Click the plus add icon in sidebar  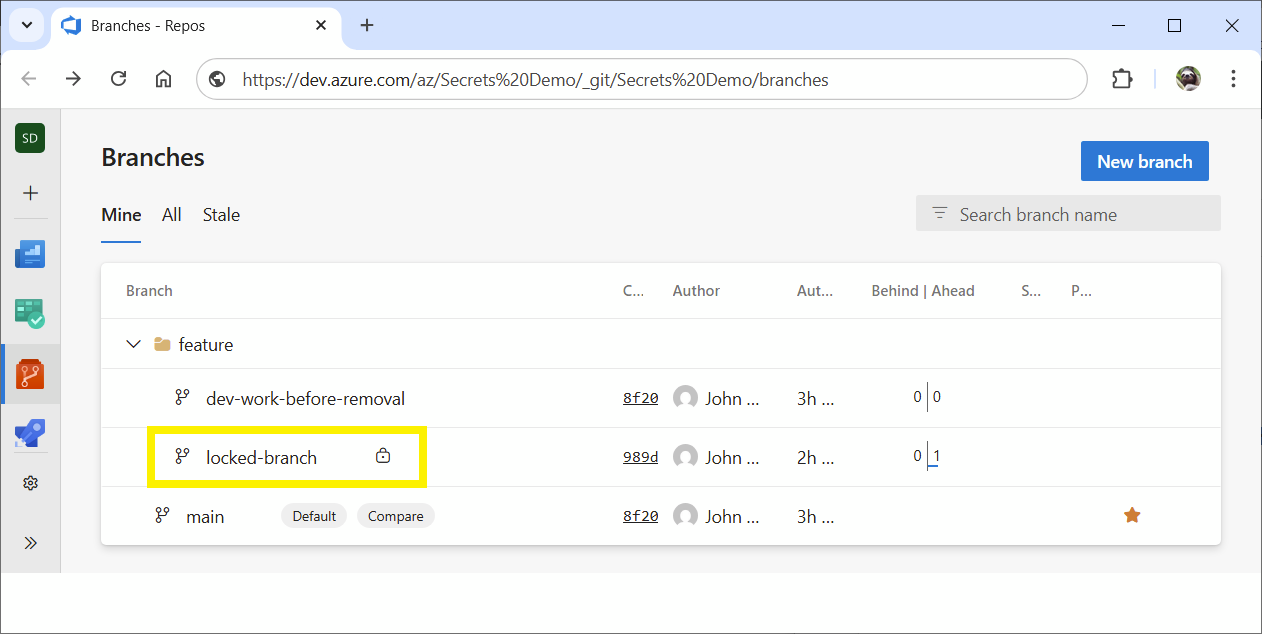pos(30,193)
